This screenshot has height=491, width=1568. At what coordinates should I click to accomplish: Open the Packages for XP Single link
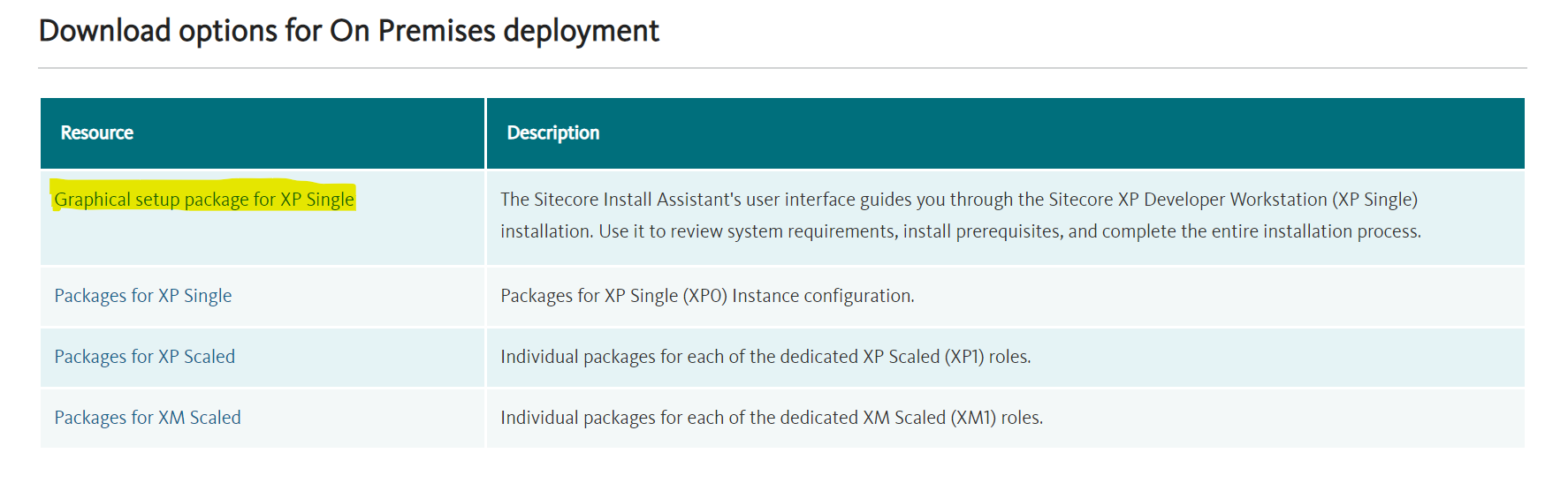[x=143, y=296]
